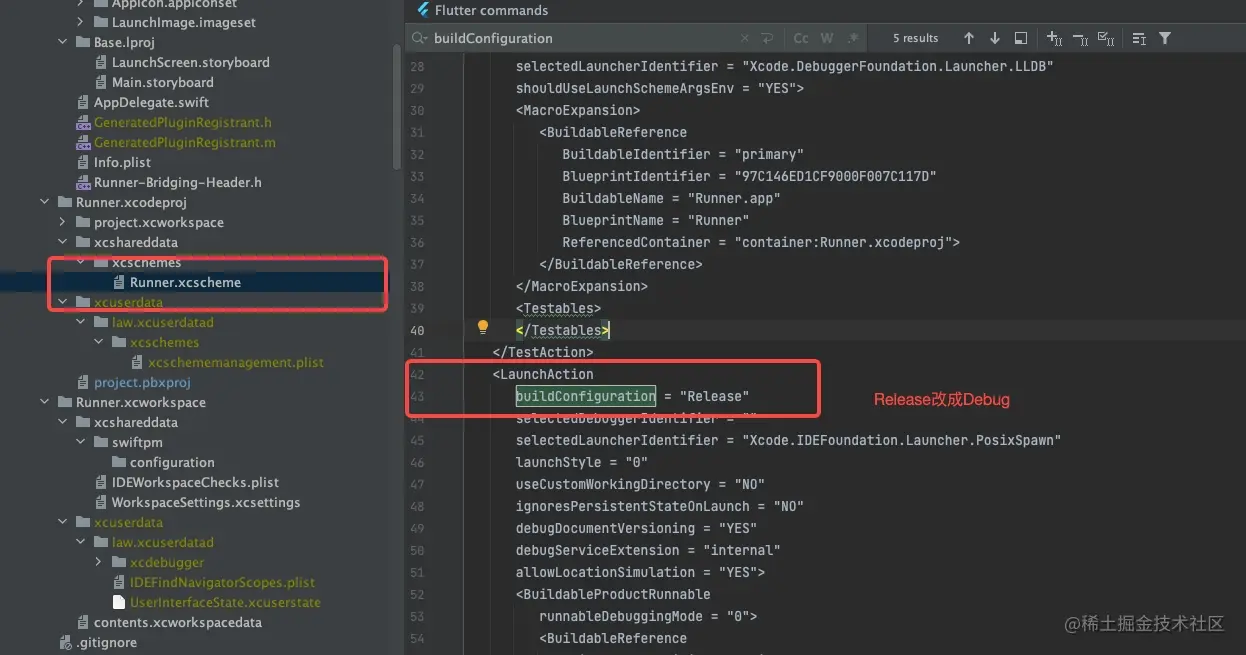This screenshot has width=1246, height=655.
Task: Click launchStyle = "0" line
Action: coord(582,462)
